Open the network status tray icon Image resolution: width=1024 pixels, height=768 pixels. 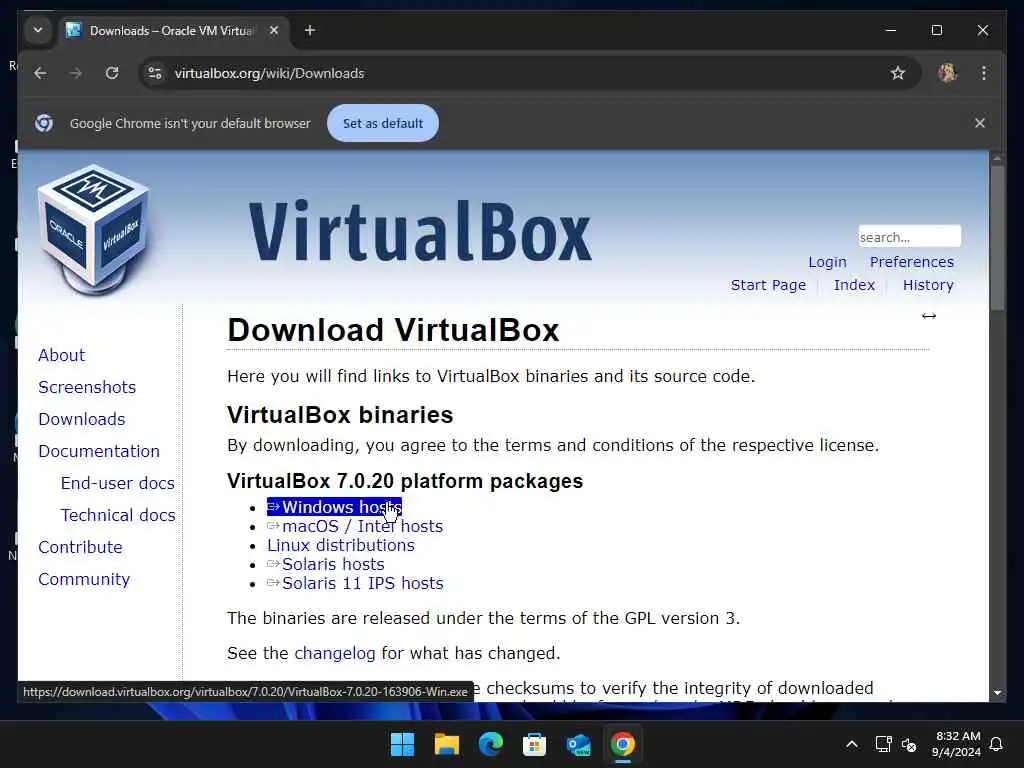(x=884, y=744)
